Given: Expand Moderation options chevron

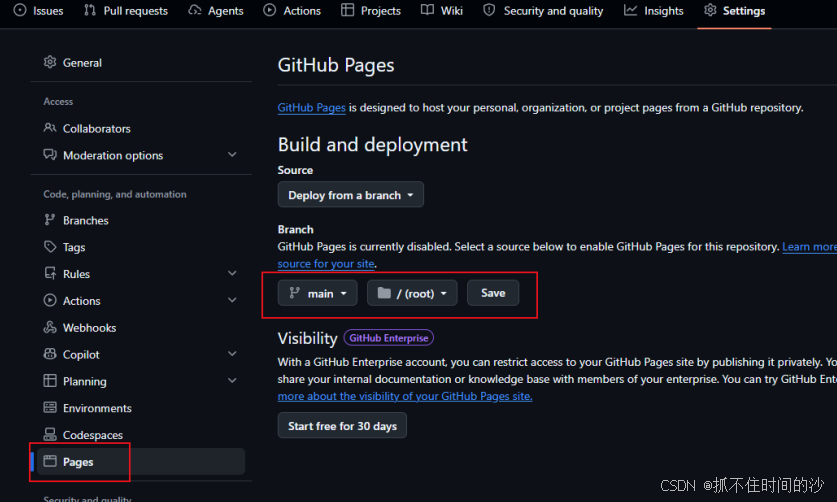Looking at the screenshot, I should click(232, 155).
